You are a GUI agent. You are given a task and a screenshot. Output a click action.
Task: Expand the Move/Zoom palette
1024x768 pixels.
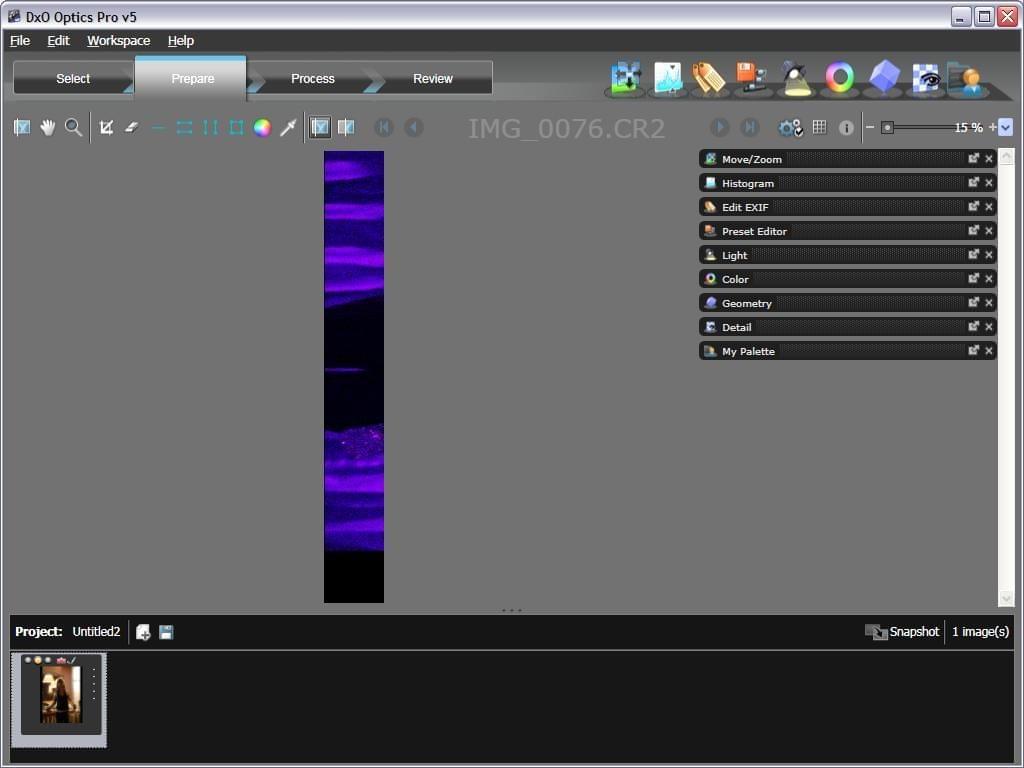point(847,159)
